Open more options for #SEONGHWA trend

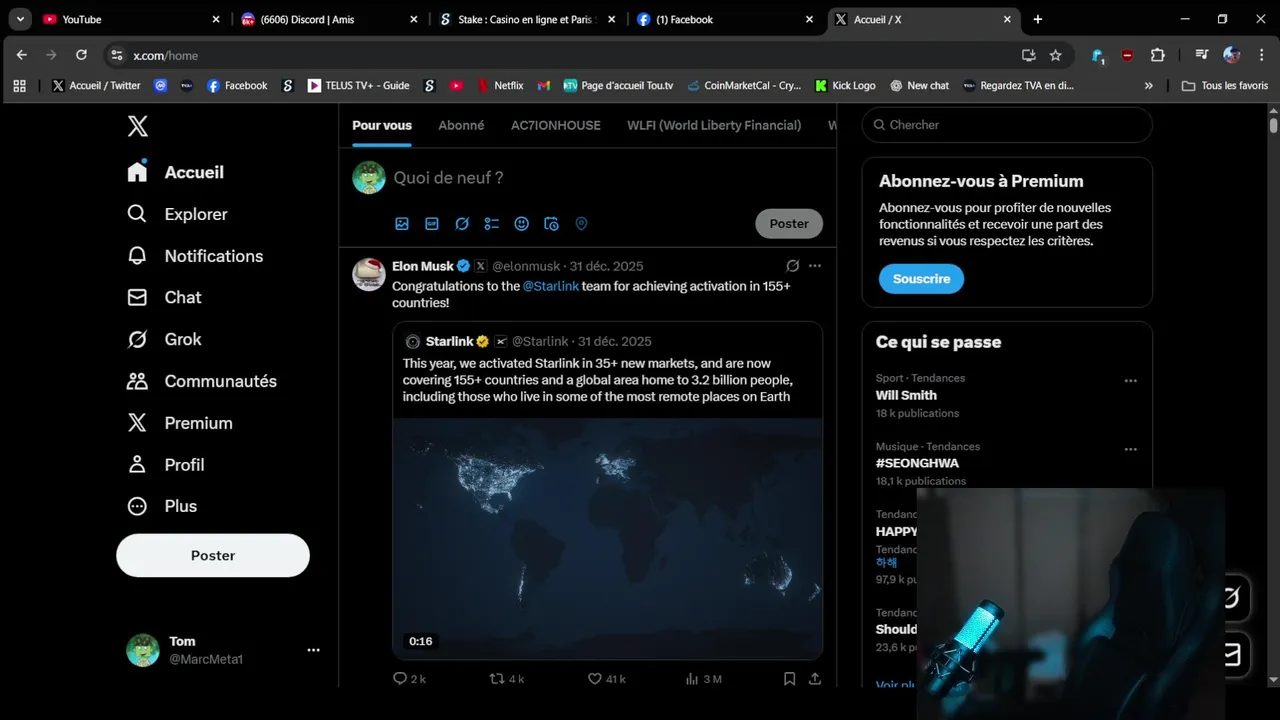point(1131,450)
